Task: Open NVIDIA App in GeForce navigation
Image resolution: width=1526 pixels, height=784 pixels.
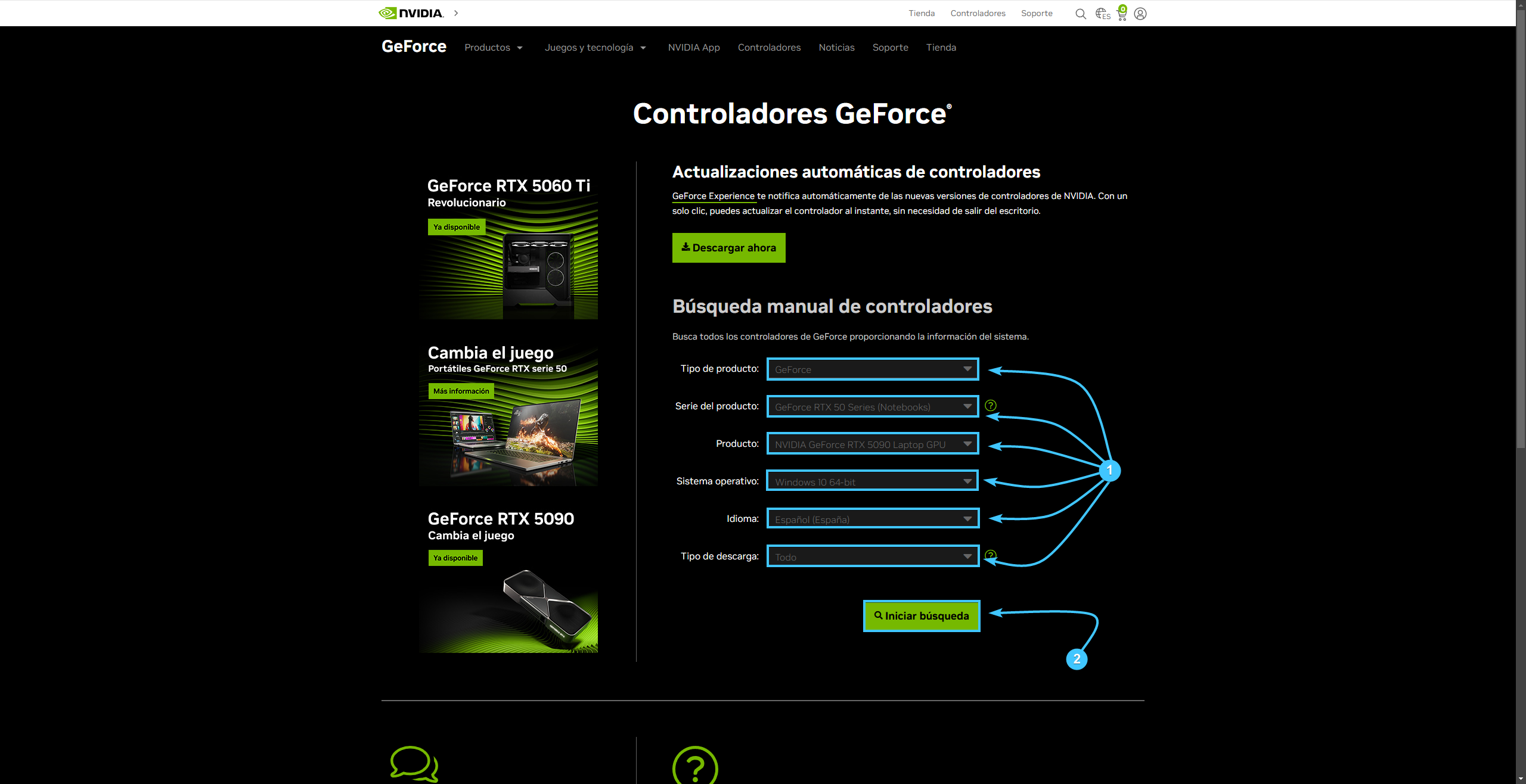Action: click(694, 48)
